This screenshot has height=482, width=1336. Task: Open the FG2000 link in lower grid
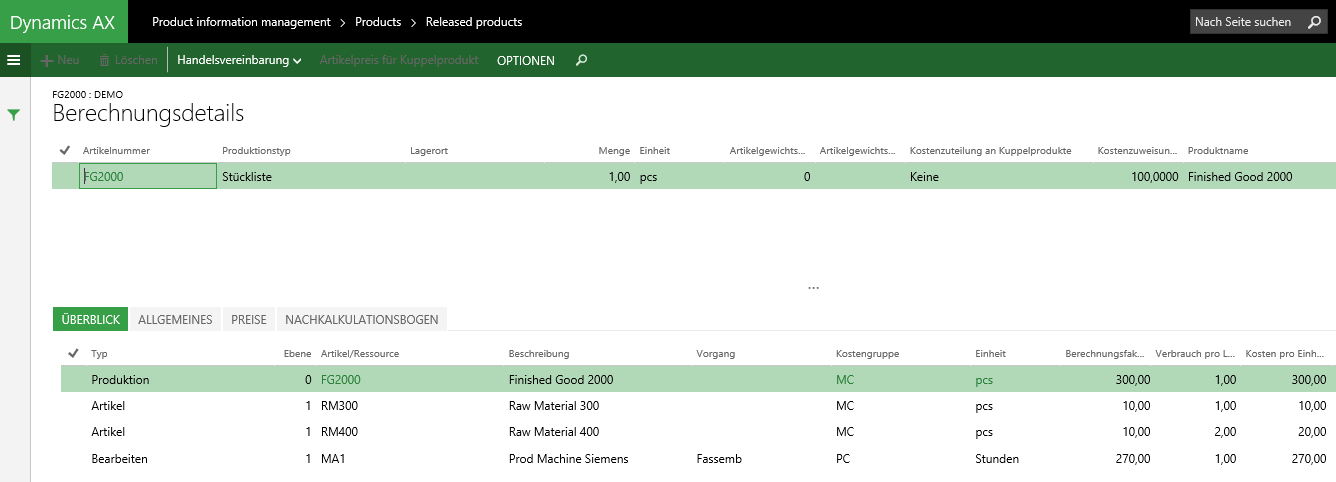pos(341,380)
